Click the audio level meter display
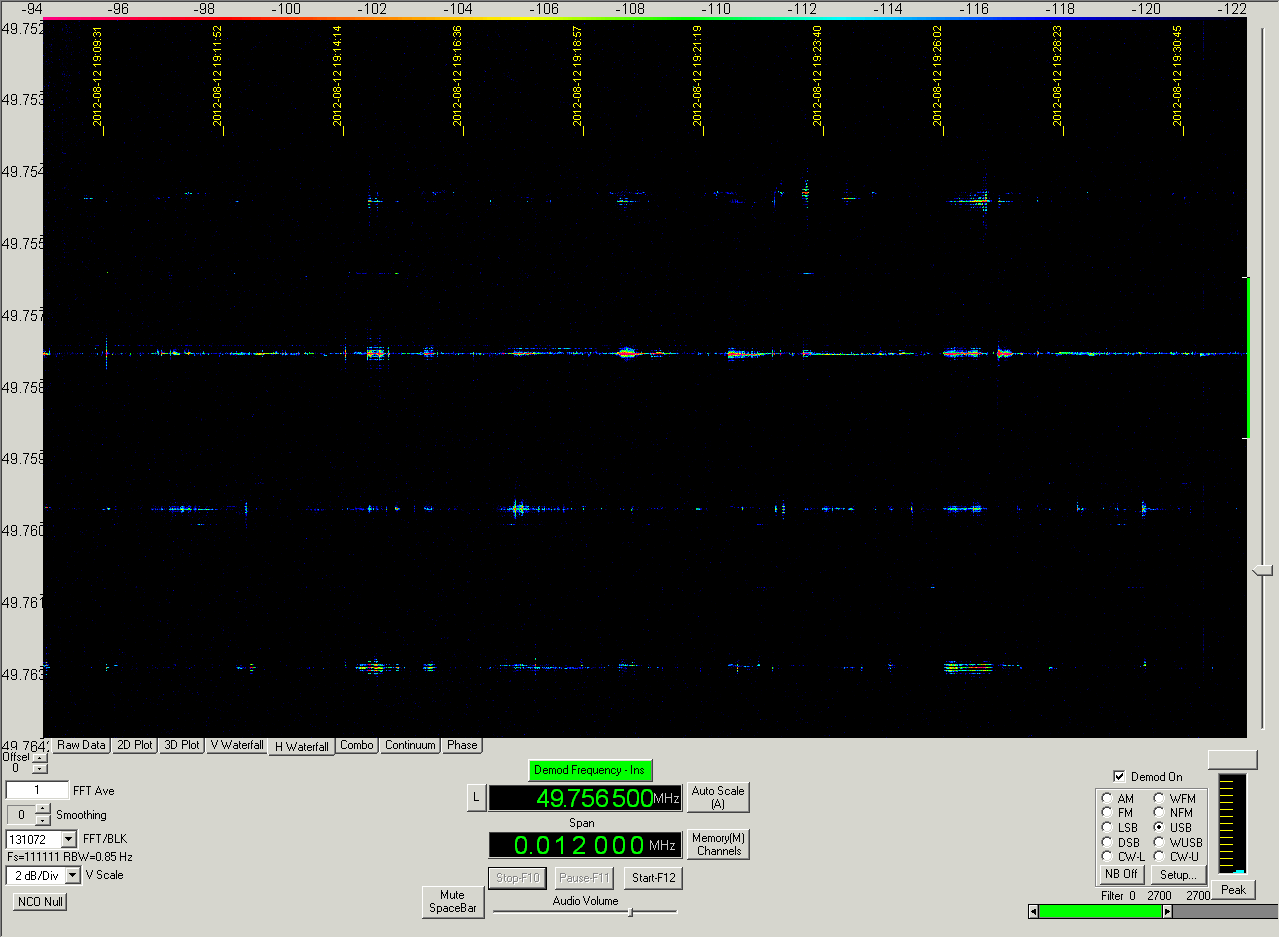This screenshot has height=938, width=1280. point(1233,824)
